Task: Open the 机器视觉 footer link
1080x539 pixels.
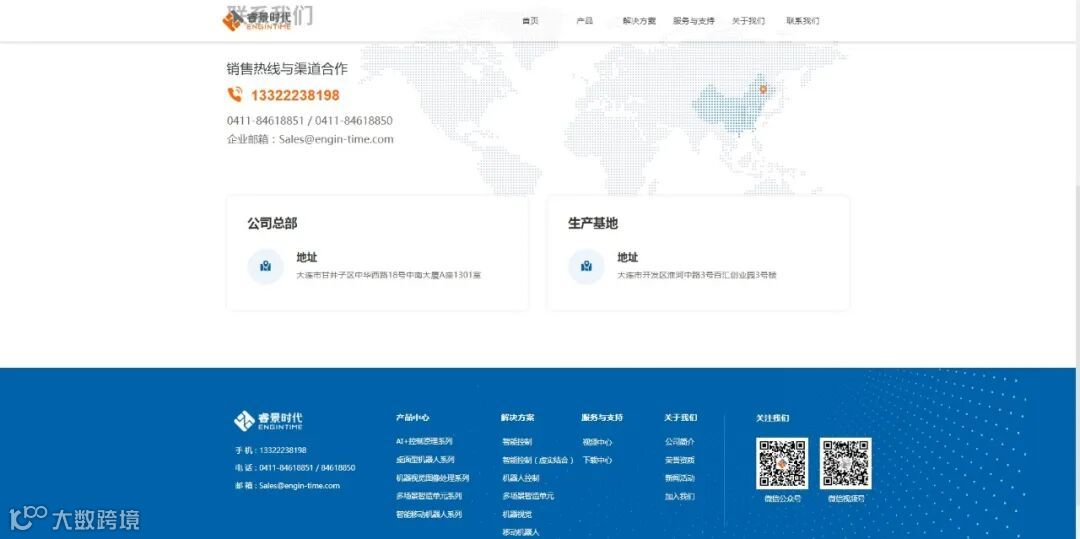Action: pos(517,514)
